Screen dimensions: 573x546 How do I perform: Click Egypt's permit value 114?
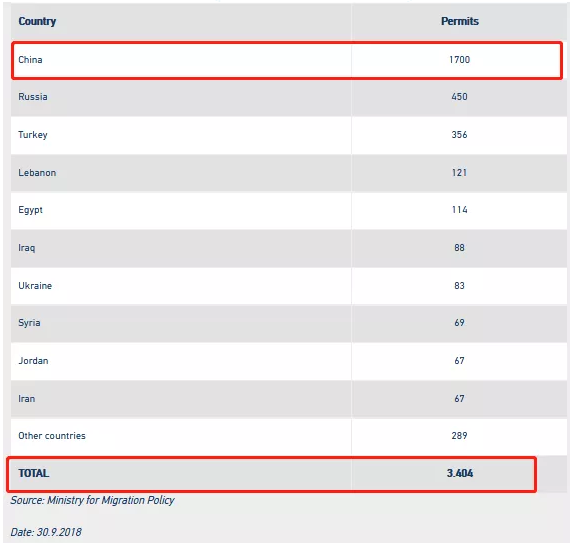click(459, 210)
